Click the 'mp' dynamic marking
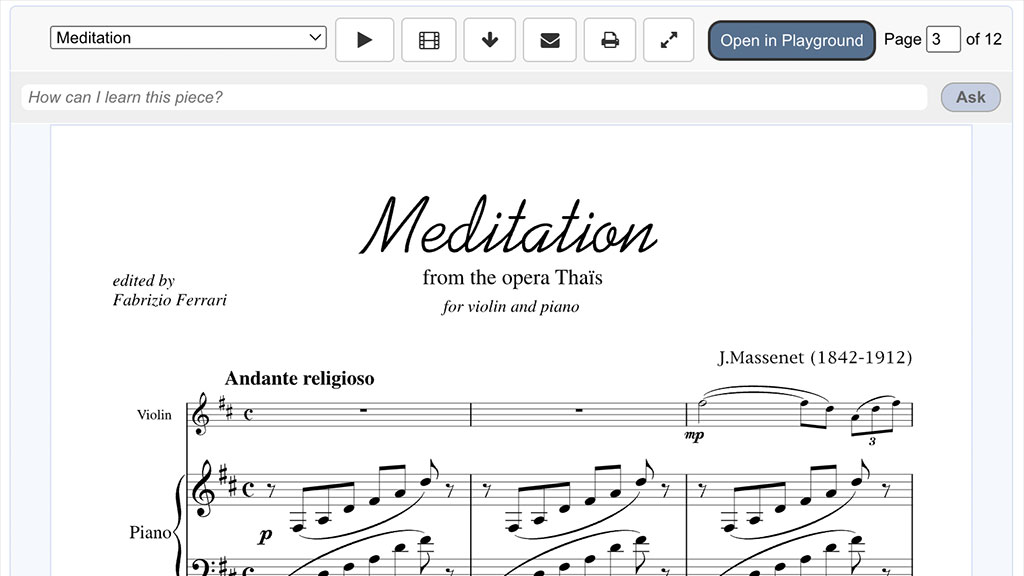Screen dimensions: 1024x576 (694, 435)
